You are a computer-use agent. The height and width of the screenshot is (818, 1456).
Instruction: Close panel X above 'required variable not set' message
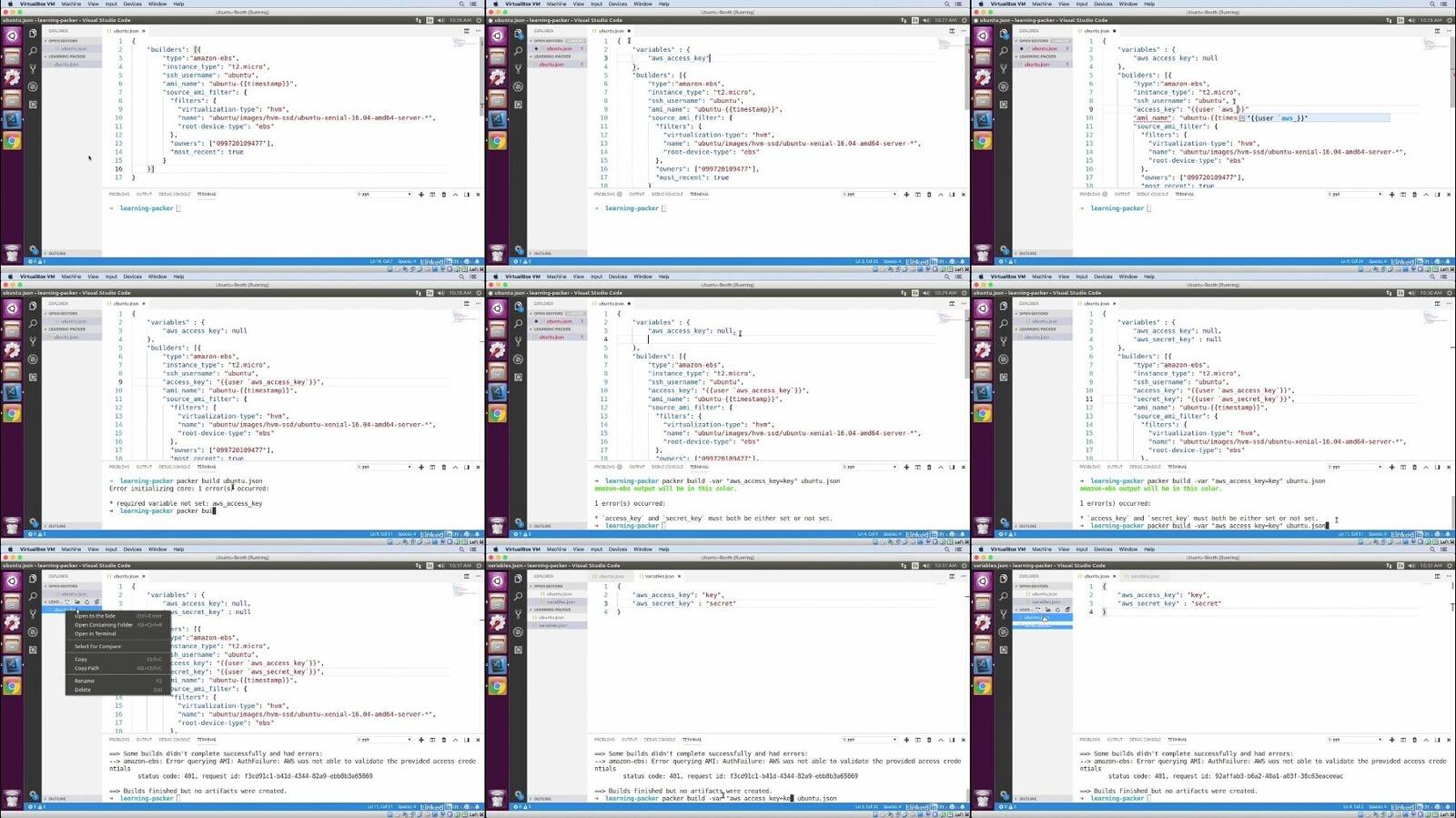click(x=478, y=467)
